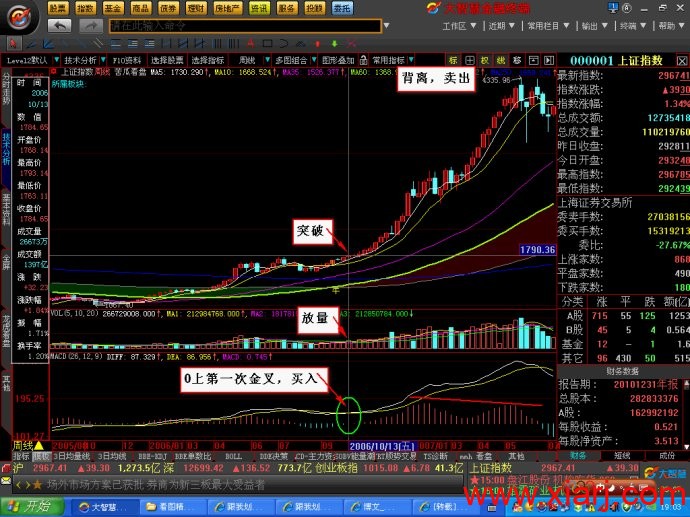
Task: Open the Level2默认 dropdown
Action: [32, 60]
